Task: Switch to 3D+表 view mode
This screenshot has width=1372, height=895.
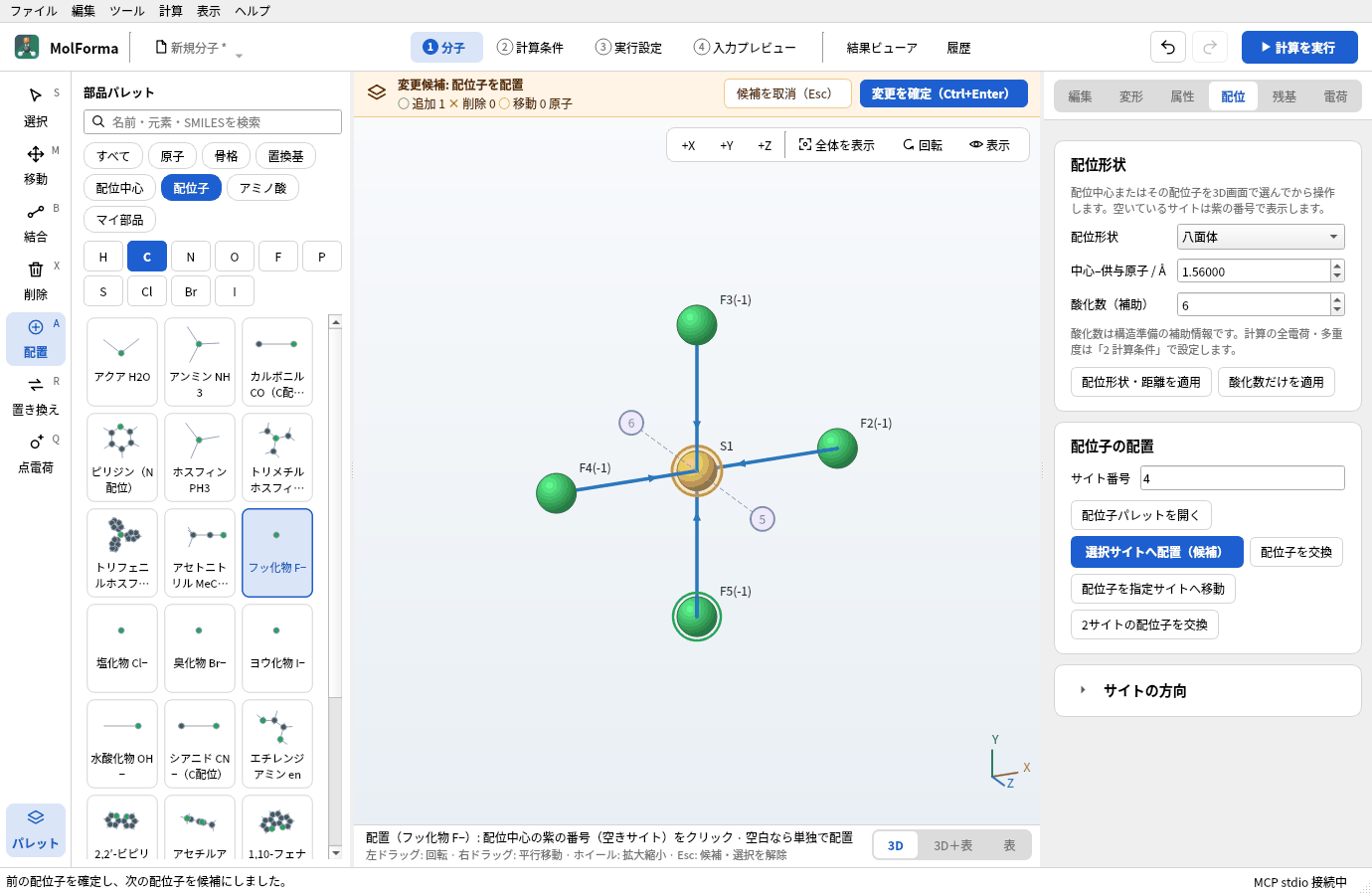Action: (x=953, y=845)
